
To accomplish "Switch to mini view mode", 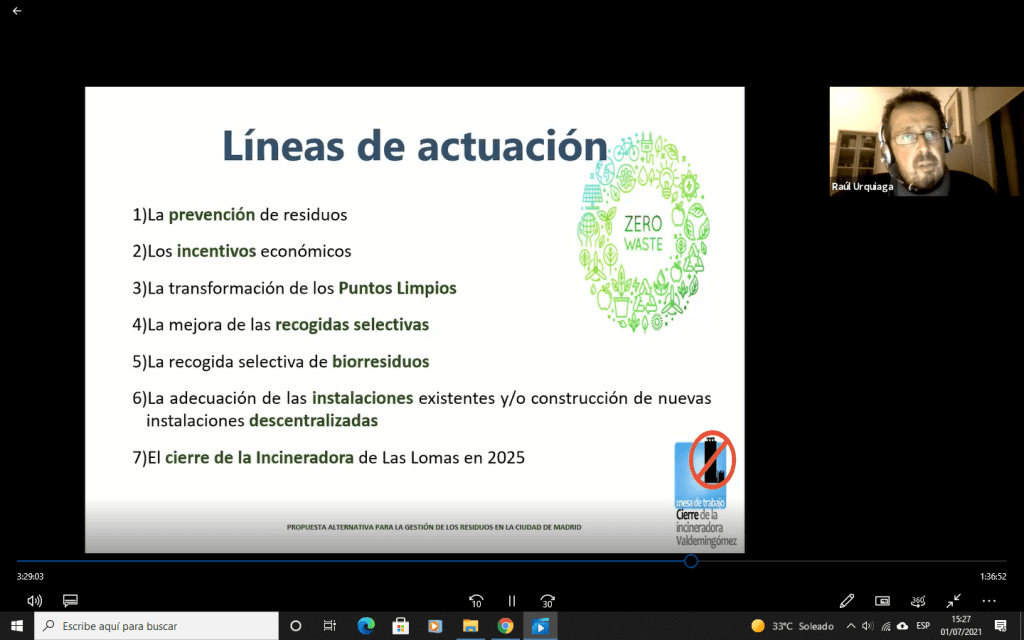I will [882, 601].
